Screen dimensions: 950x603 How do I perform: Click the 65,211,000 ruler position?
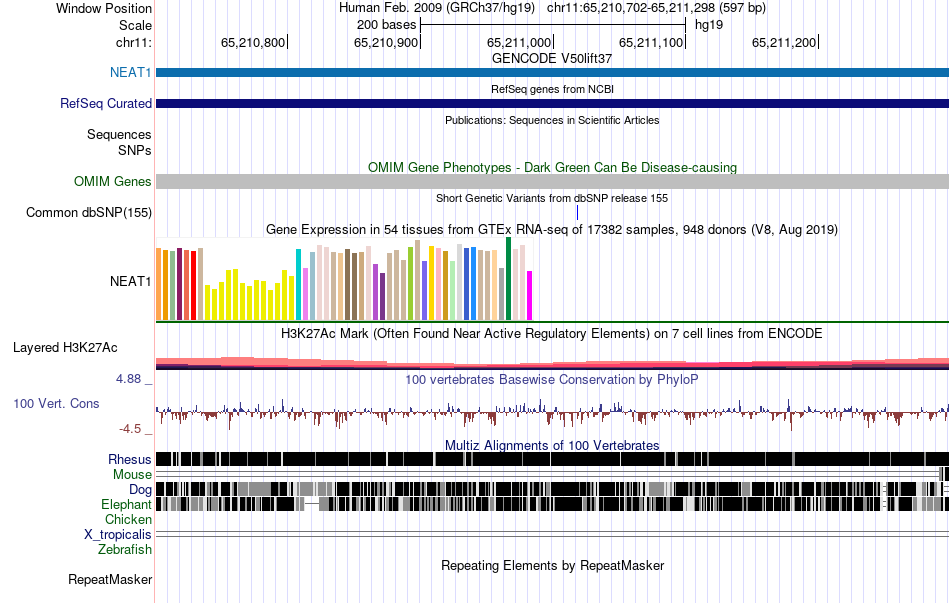pos(519,42)
